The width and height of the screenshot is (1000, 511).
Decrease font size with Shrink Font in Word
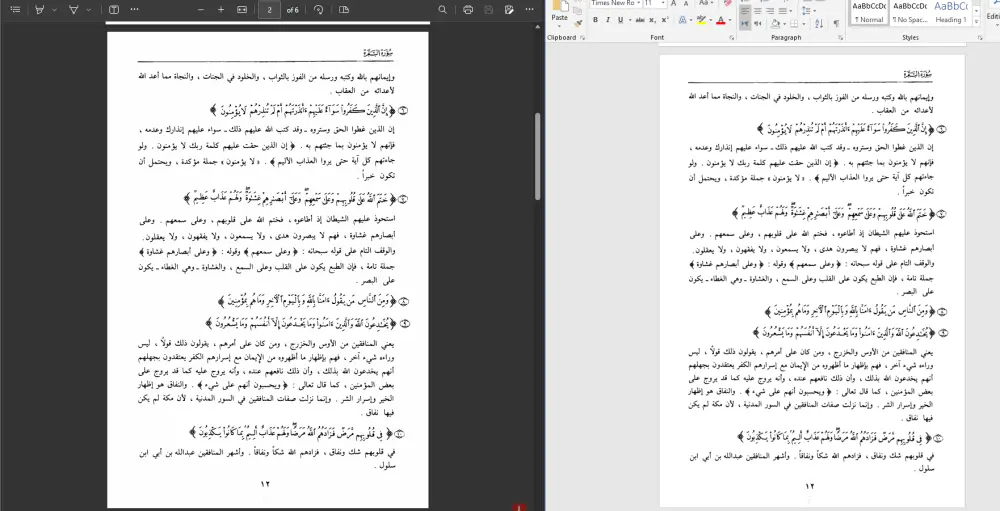[x=686, y=3]
